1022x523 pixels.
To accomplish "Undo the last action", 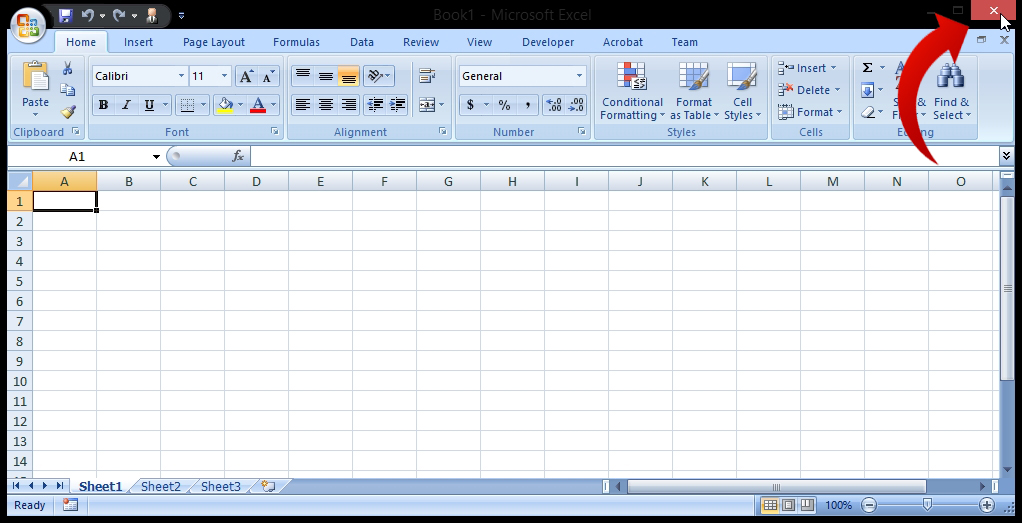I will click(87, 15).
